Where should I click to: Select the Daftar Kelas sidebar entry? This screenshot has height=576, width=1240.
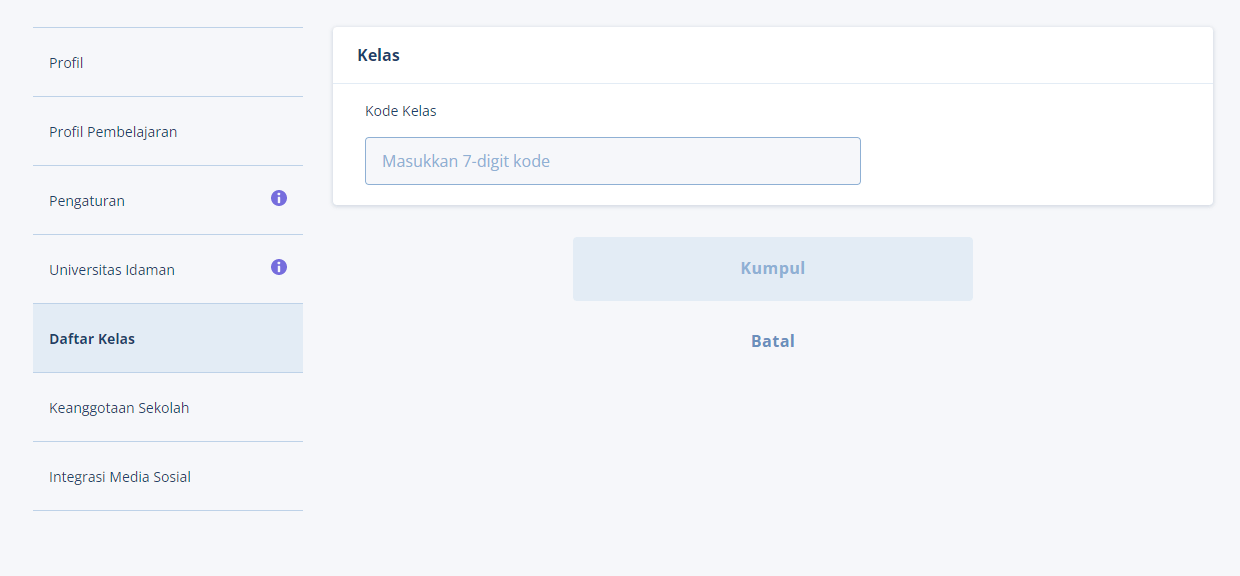click(168, 339)
